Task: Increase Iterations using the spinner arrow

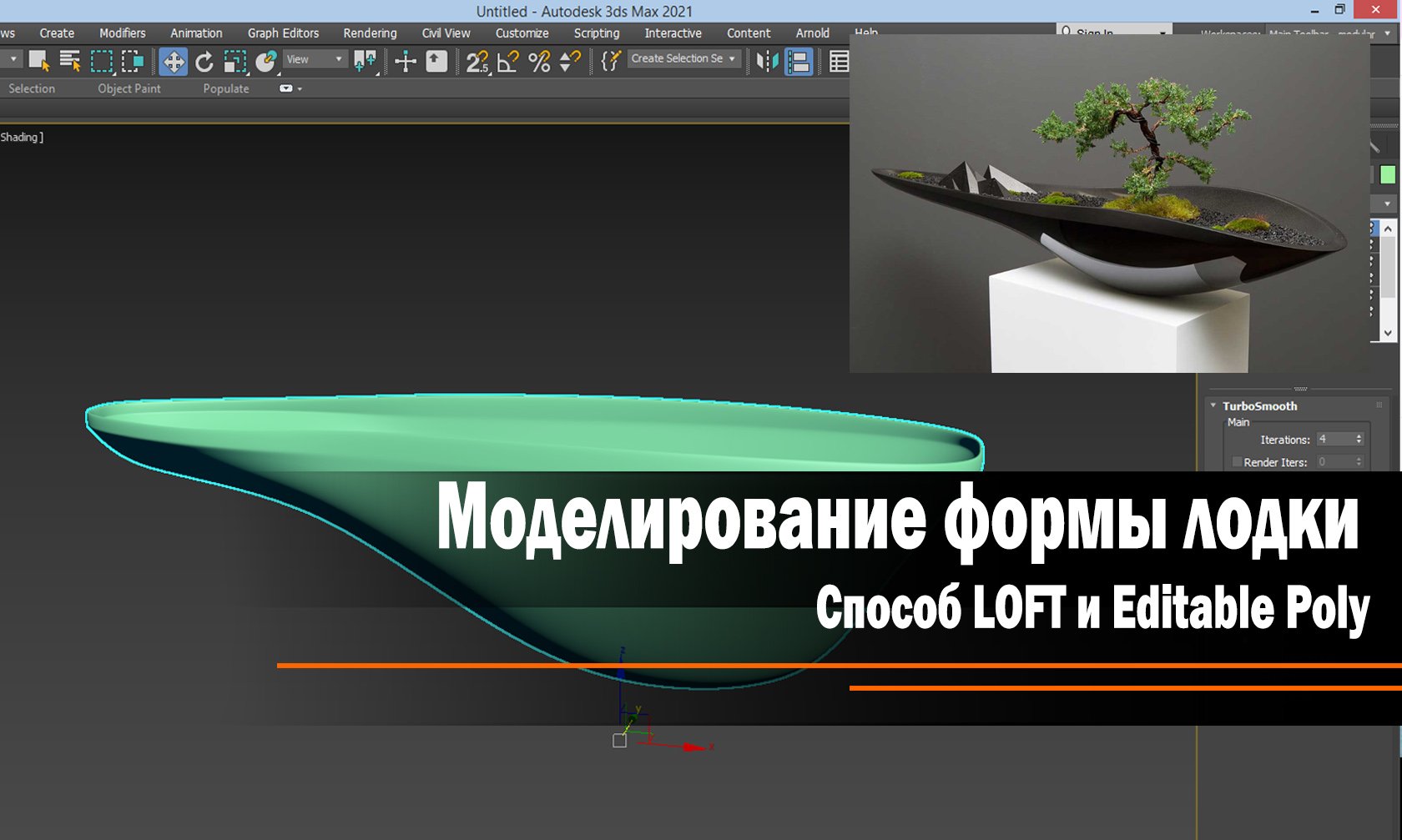Action: click(x=1359, y=435)
